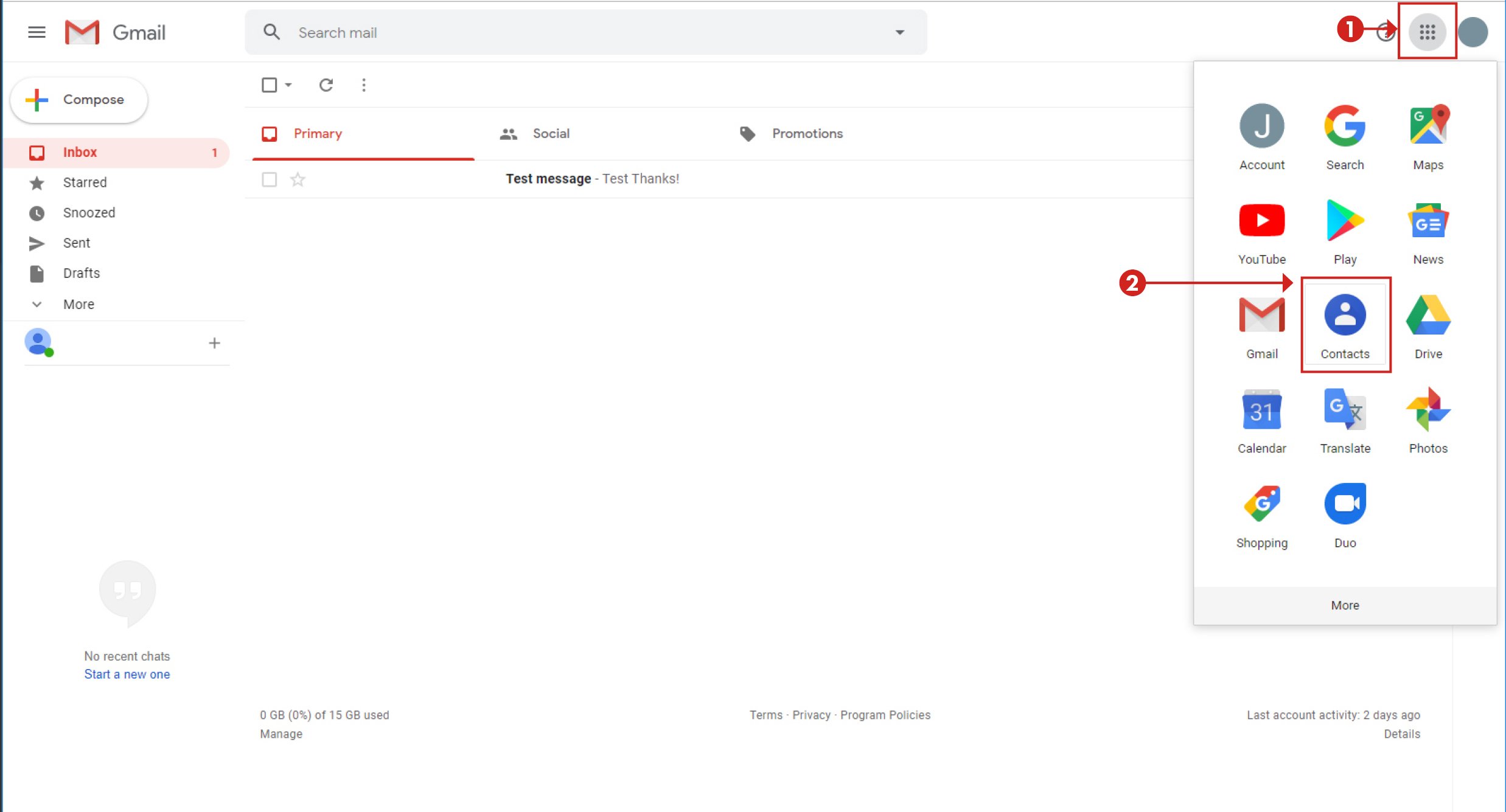Refresh the inbox
Screen dimensions: 1506x812
coord(326,85)
